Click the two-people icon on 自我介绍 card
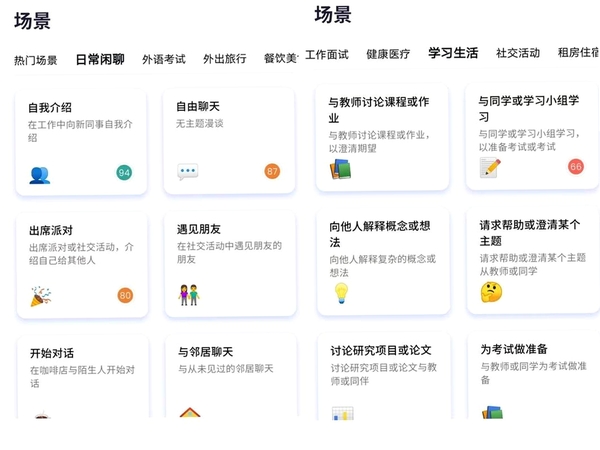Image resolution: width=600 pixels, height=450 pixels. tap(39, 175)
